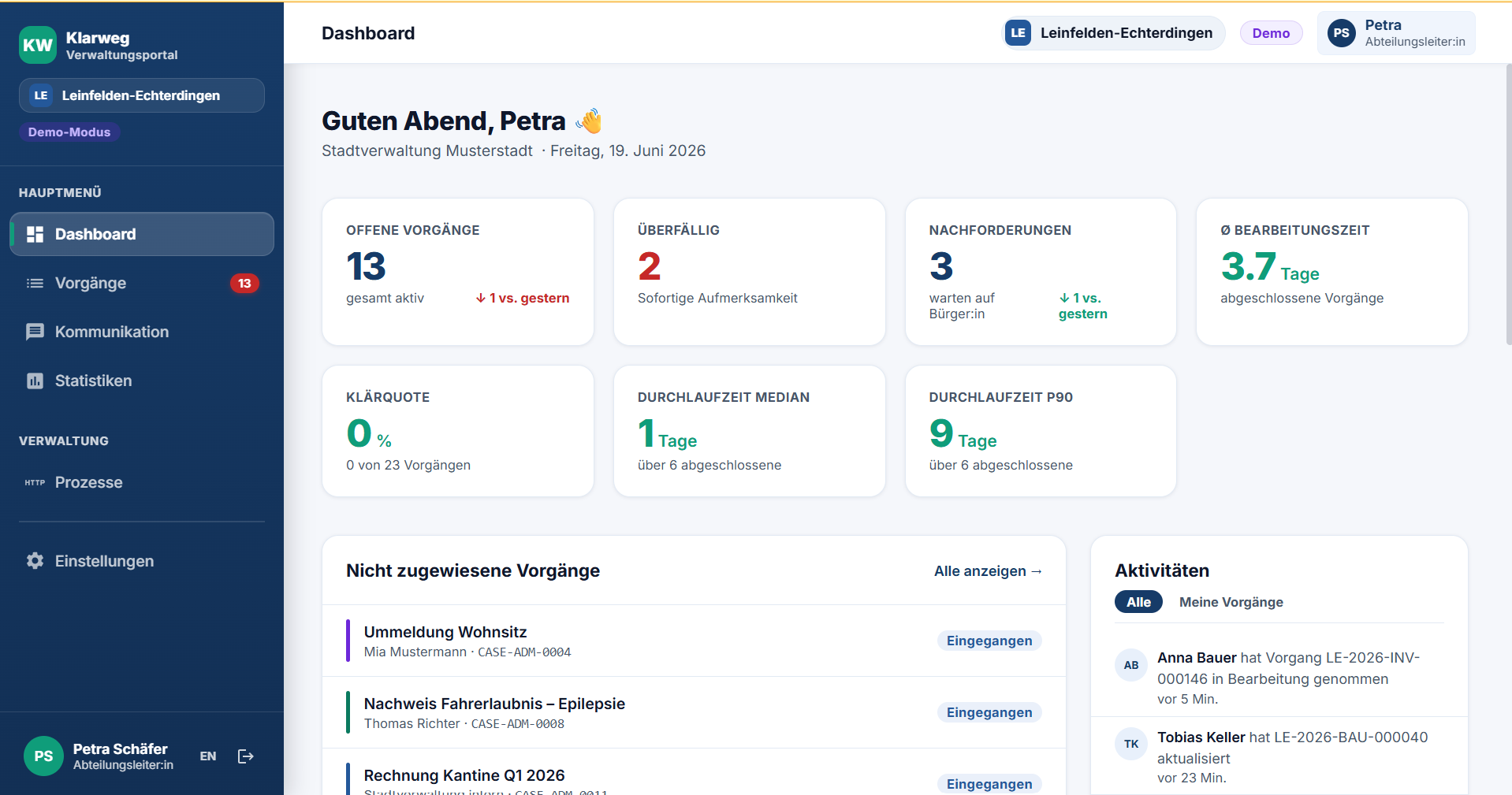The width and height of the screenshot is (1512, 795).
Task: Select the Alle activities filter
Action: (x=1138, y=602)
